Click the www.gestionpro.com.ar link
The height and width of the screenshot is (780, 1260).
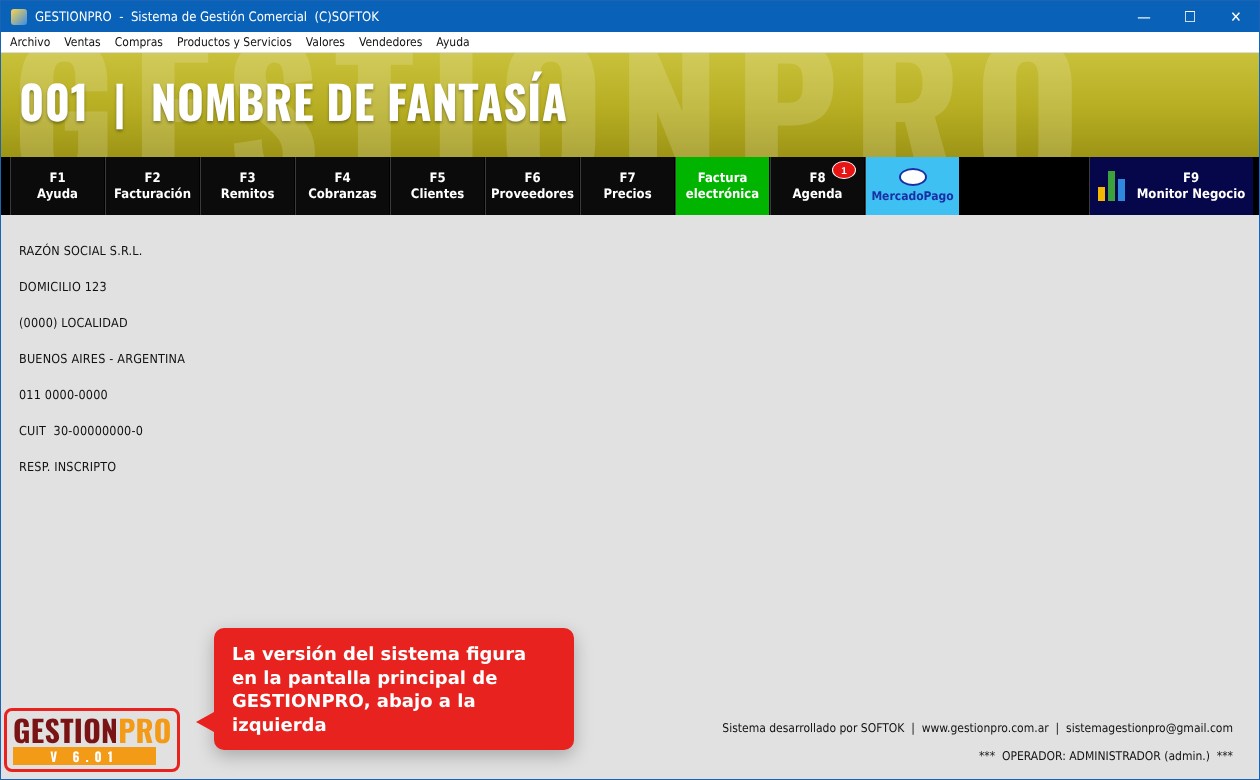pyautogui.click(x=985, y=728)
